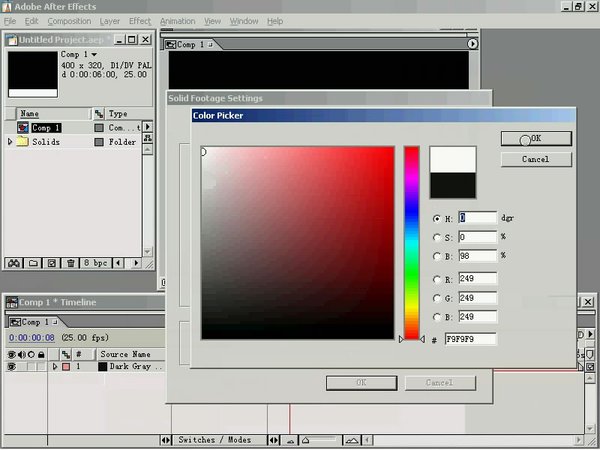
Task: Click the timeline zoom slider handle
Action: (x=305, y=440)
